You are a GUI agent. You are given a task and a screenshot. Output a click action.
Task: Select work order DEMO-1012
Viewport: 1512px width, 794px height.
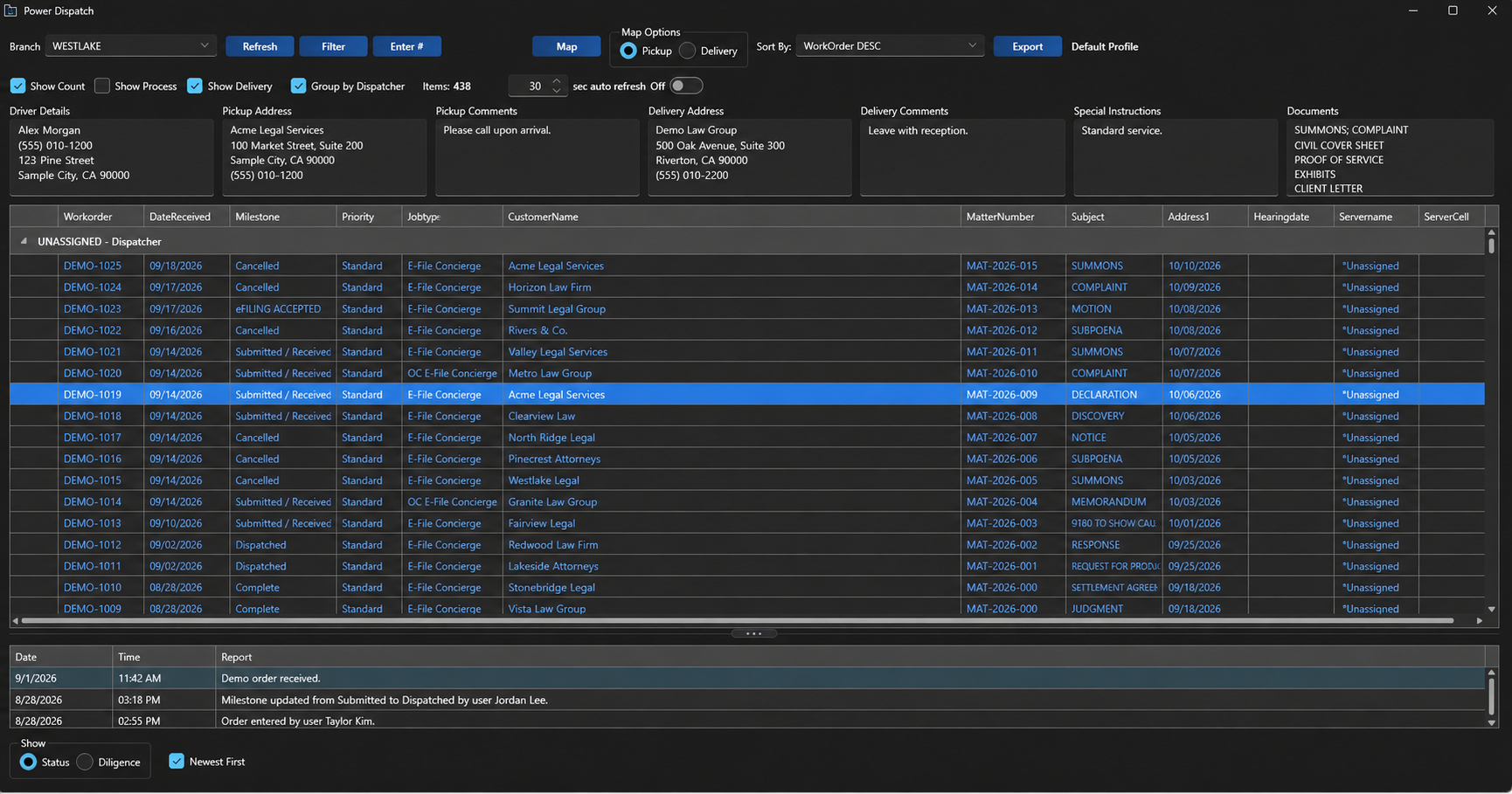[x=93, y=544]
